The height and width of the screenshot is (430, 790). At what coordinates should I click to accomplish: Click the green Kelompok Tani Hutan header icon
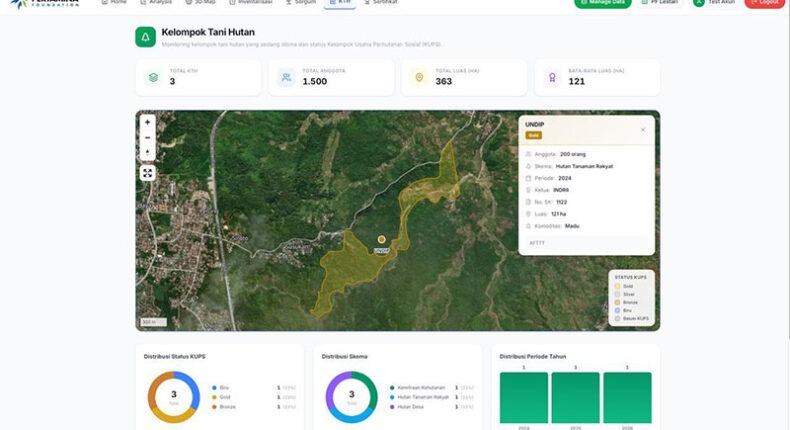(x=146, y=37)
